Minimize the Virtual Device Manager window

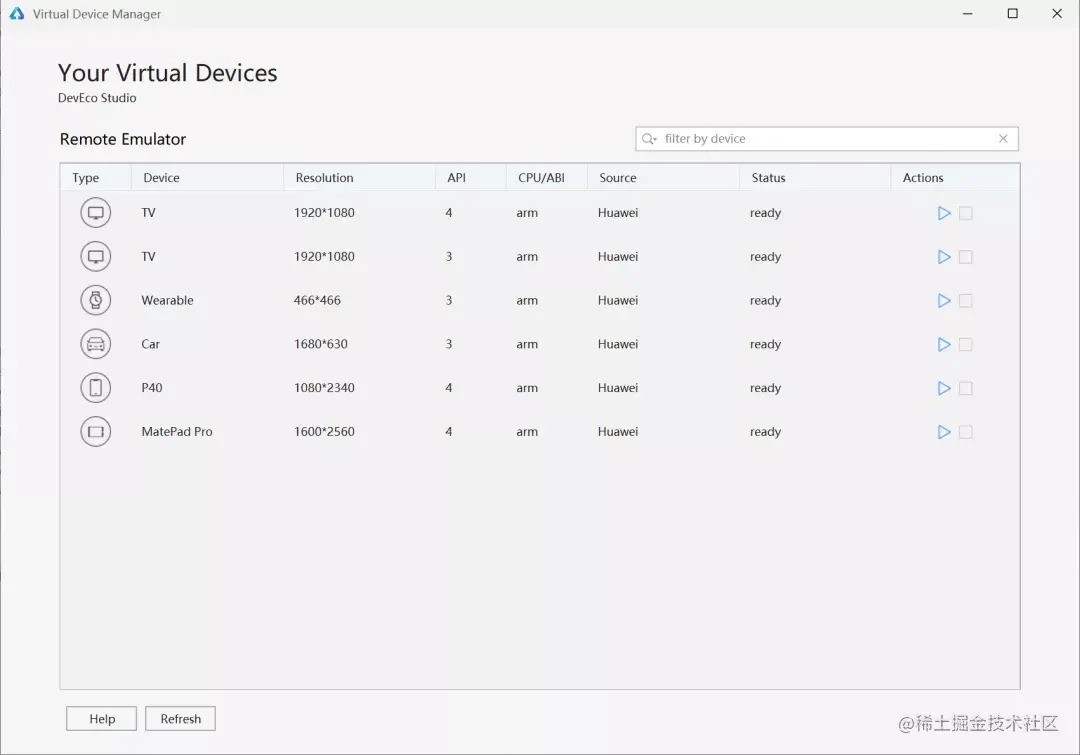968,14
